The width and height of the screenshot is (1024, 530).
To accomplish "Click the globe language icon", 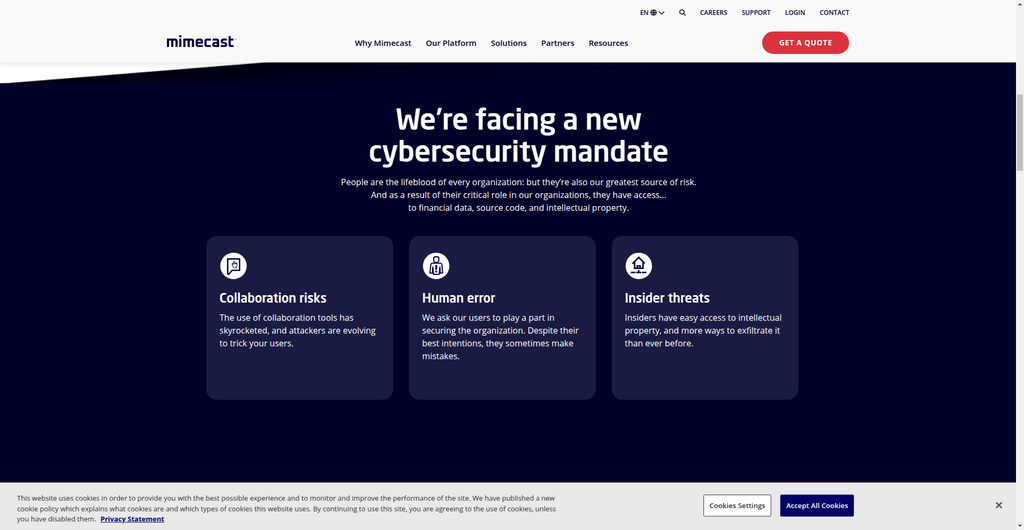I will pyautogui.click(x=654, y=12).
